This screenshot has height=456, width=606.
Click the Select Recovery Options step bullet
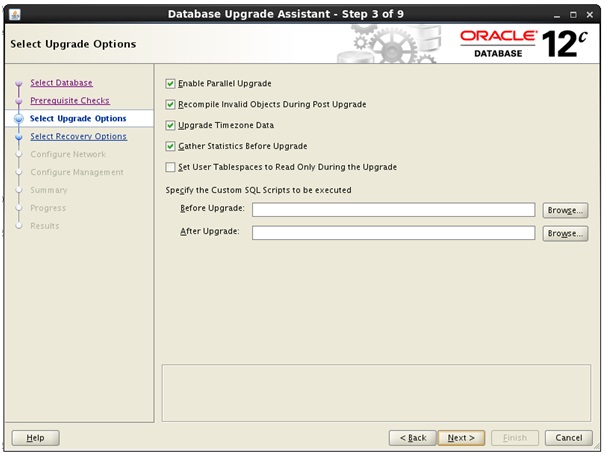18,137
